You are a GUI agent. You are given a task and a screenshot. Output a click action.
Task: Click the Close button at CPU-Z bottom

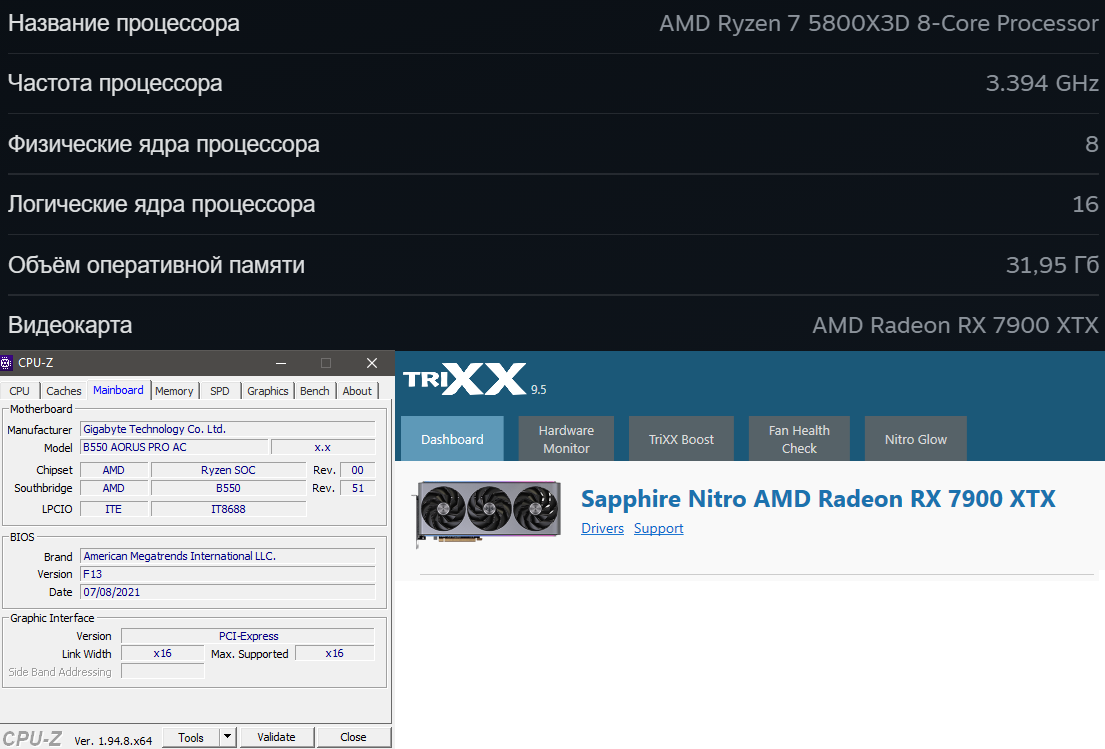[353, 737]
